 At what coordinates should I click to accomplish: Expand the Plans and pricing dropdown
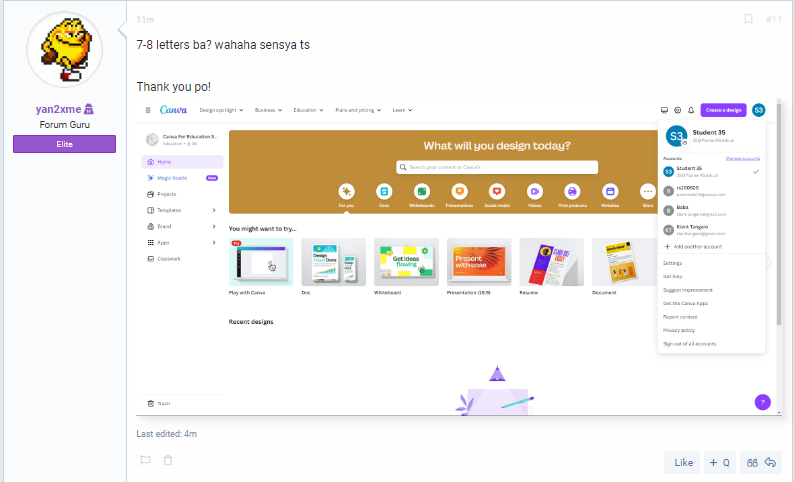[x=358, y=110]
